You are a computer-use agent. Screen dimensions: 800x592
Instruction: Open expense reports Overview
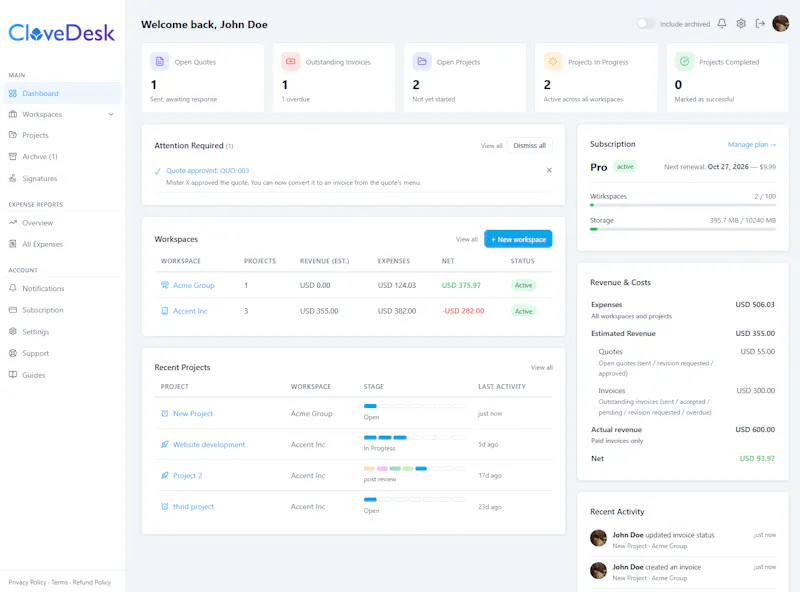tap(37, 223)
